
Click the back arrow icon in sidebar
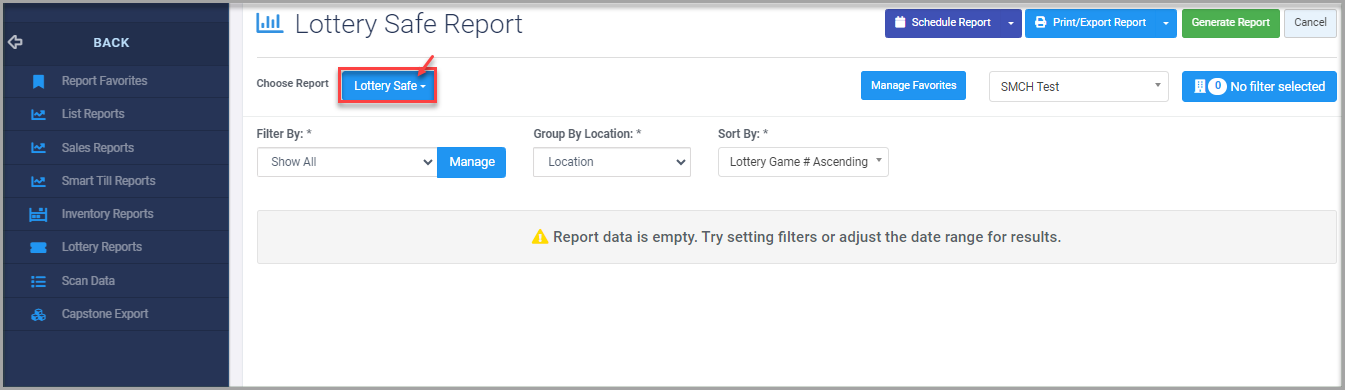click(15, 42)
